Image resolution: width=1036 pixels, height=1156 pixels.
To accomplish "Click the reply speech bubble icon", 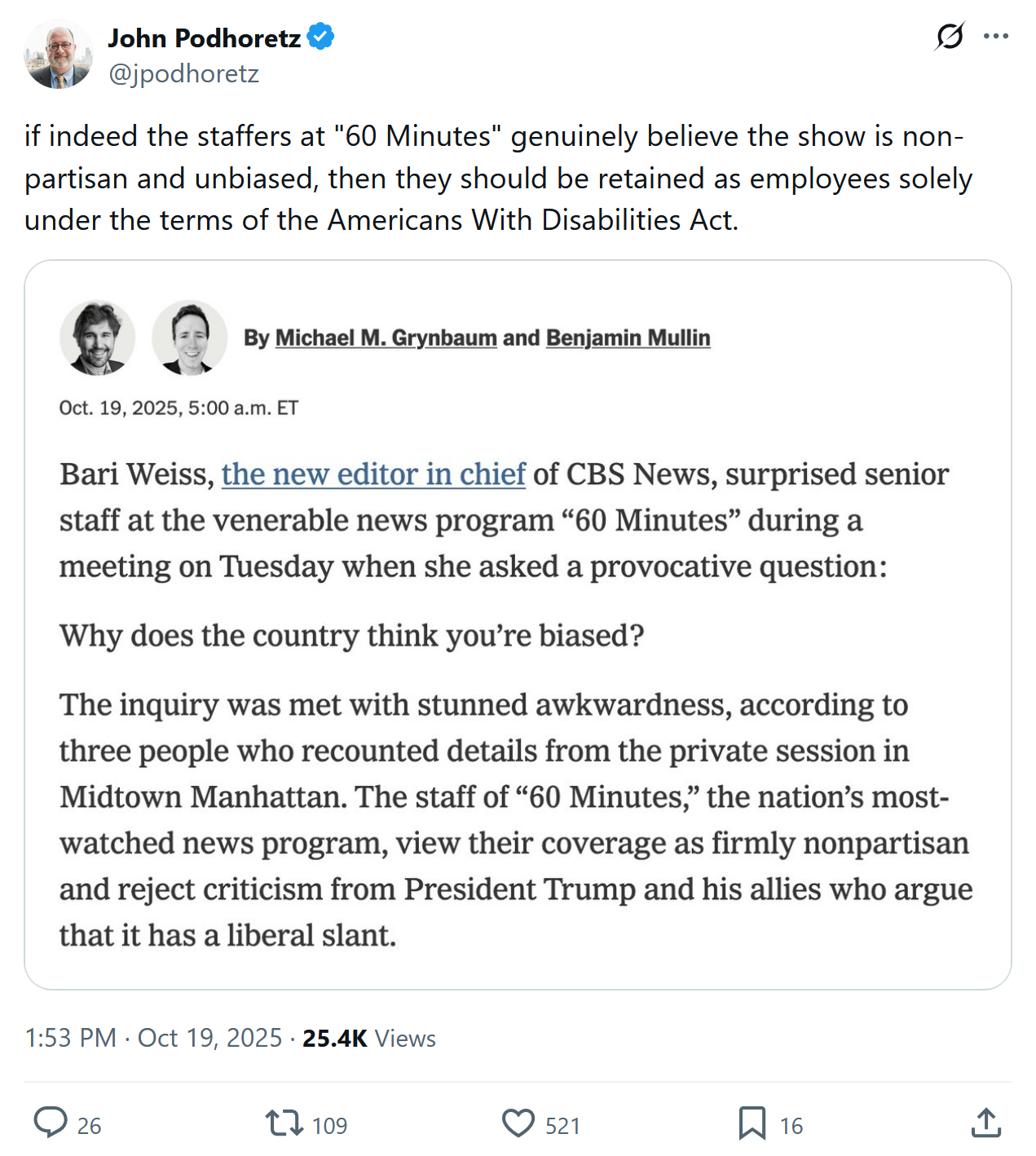I will [x=51, y=1123].
